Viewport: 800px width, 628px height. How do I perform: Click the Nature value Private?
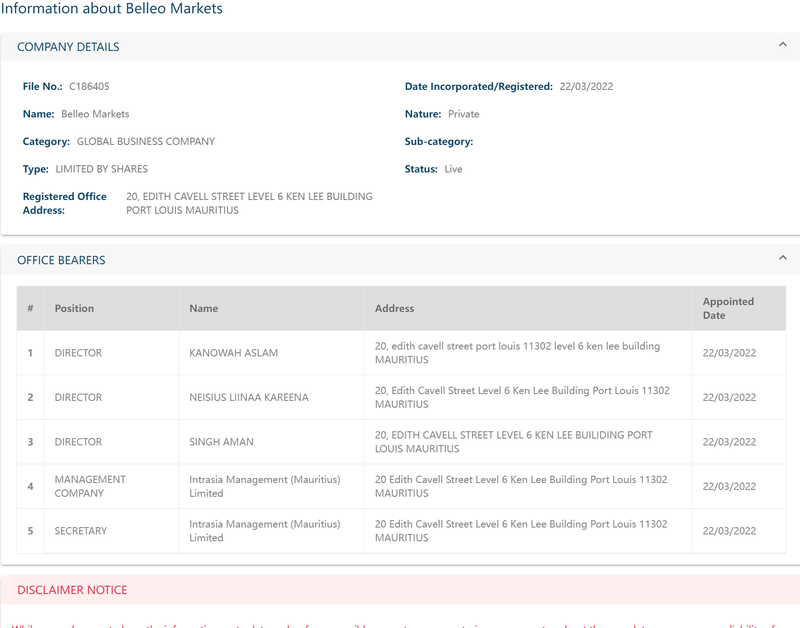[x=464, y=114]
